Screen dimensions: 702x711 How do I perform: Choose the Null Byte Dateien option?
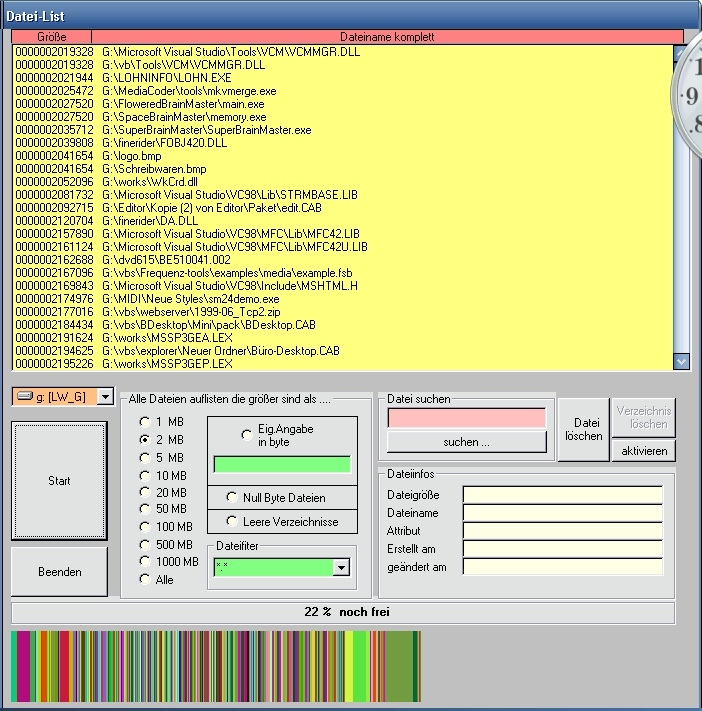[x=232, y=497]
